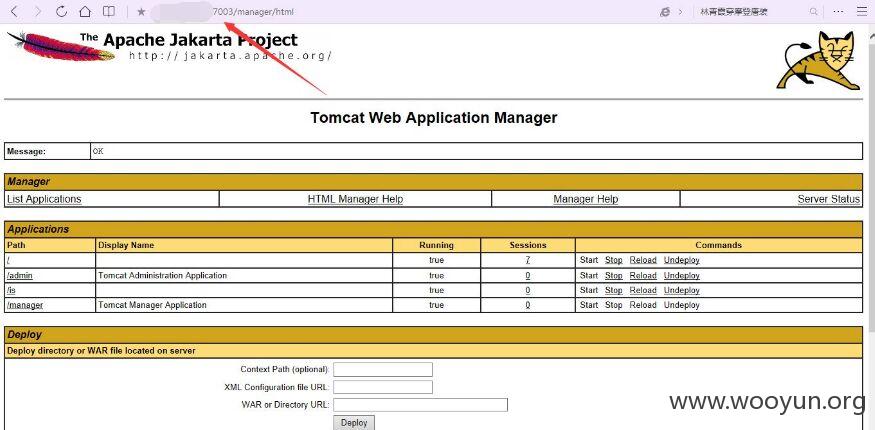
Task: Click the Sessions column header
Action: coord(528,245)
